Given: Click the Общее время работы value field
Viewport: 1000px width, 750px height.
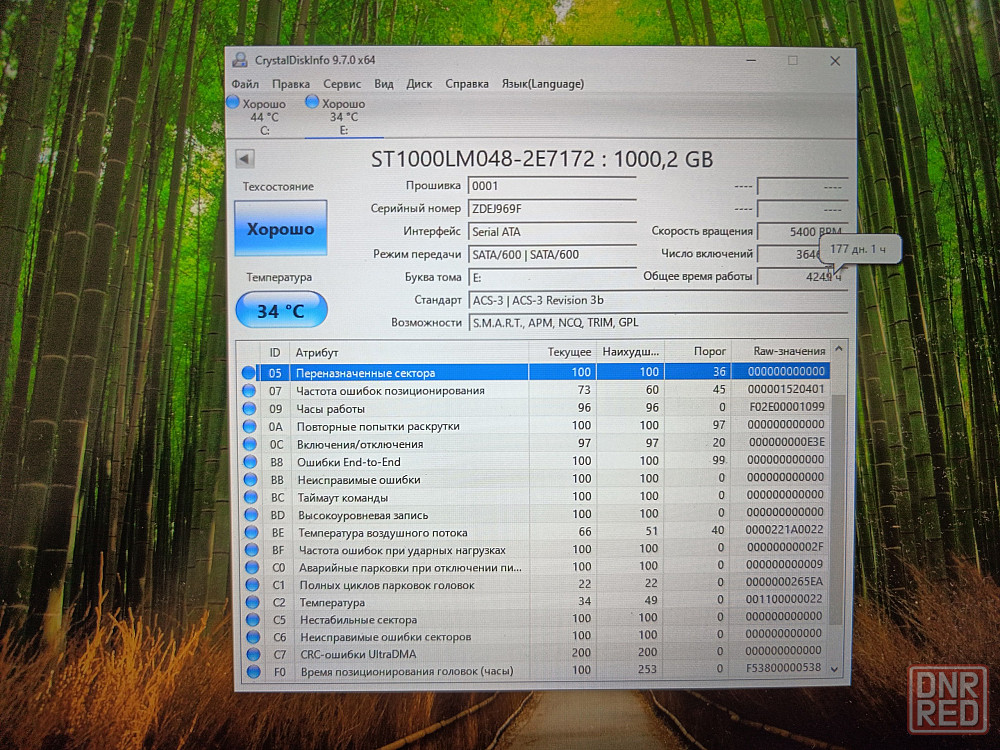Looking at the screenshot, I should [x=802, y=277].
